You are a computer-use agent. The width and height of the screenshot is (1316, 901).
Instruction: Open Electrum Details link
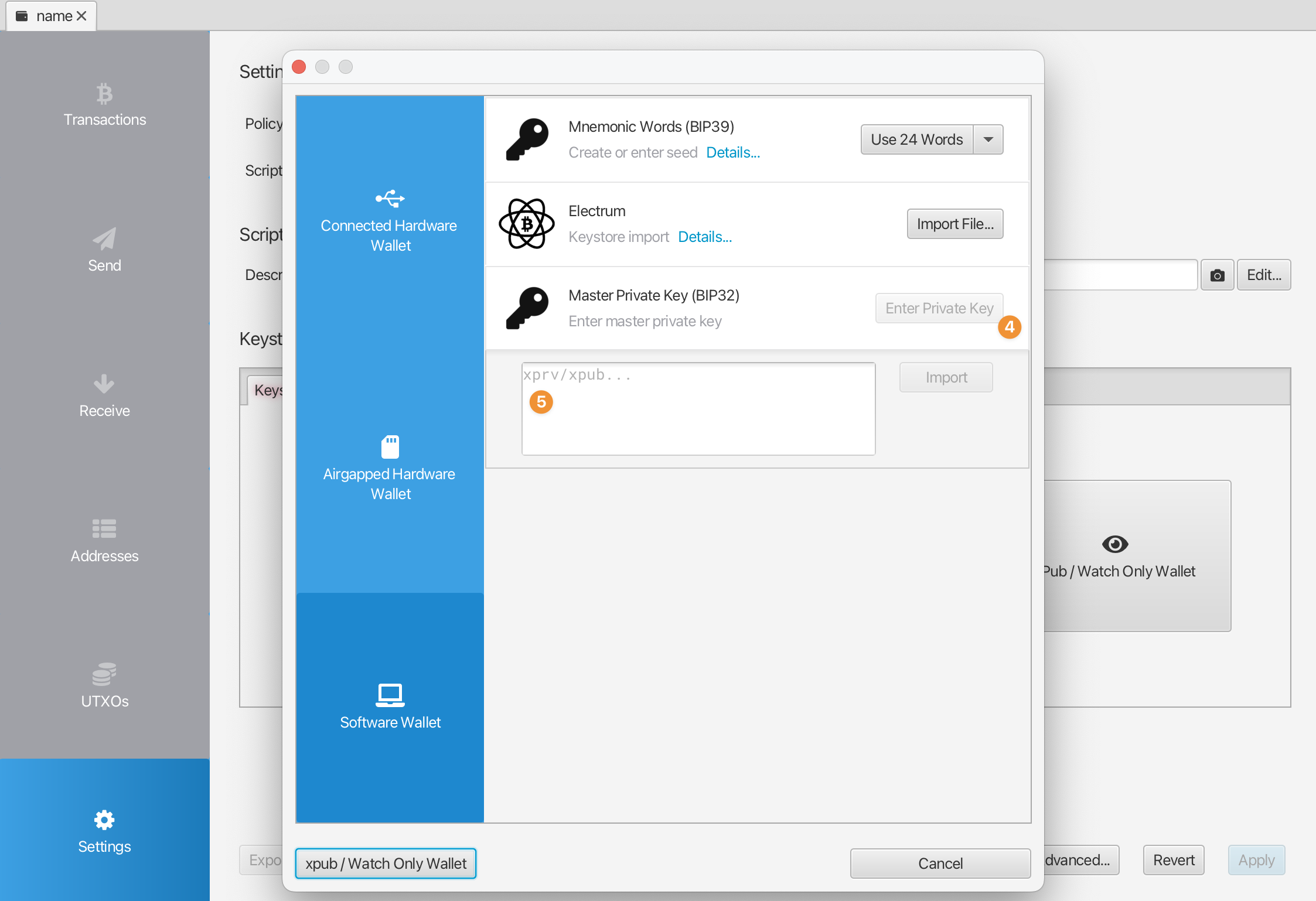click(705, 237)
